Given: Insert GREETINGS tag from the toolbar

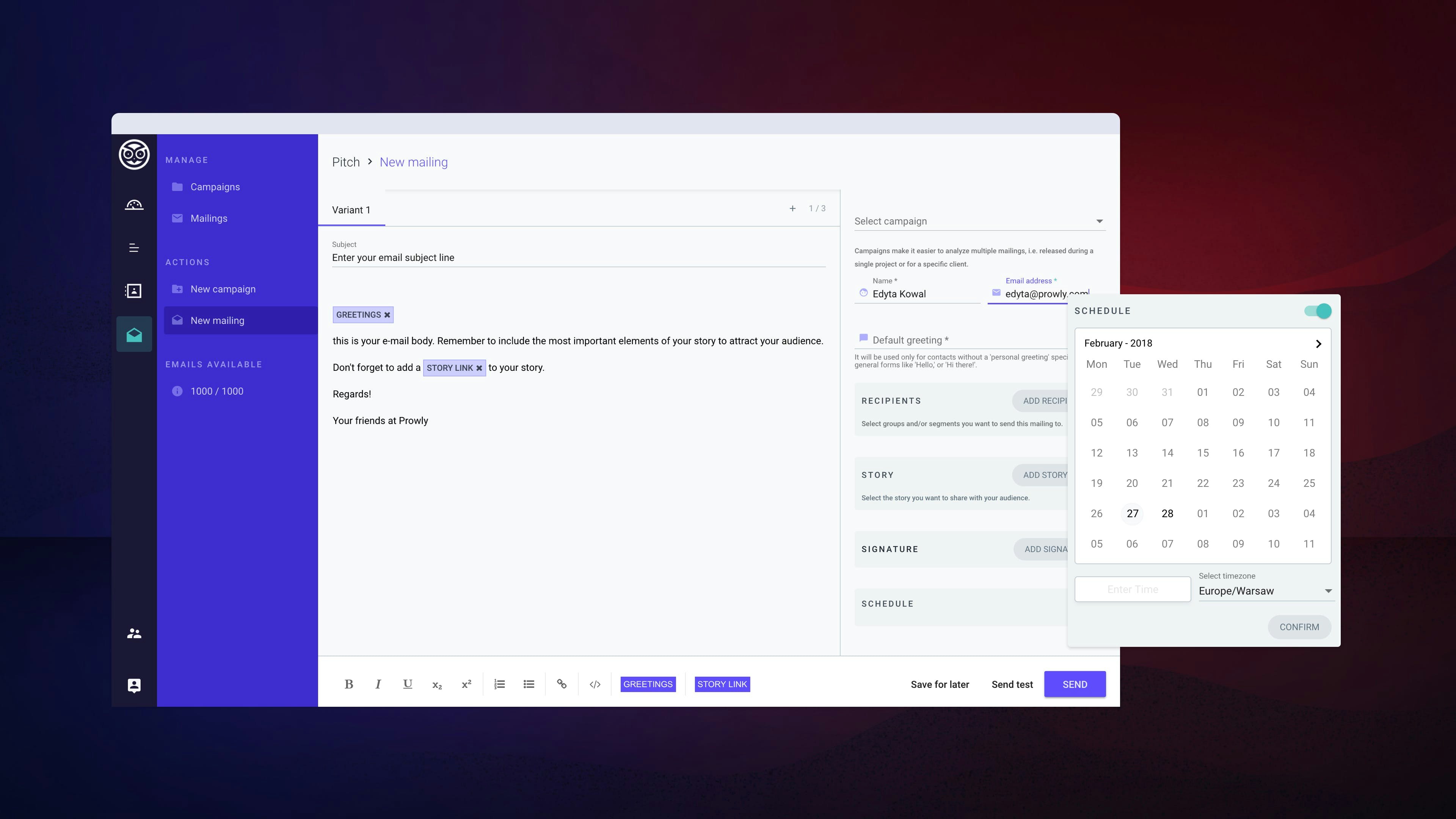Looking at the screenshot, I should pos(648,684).
